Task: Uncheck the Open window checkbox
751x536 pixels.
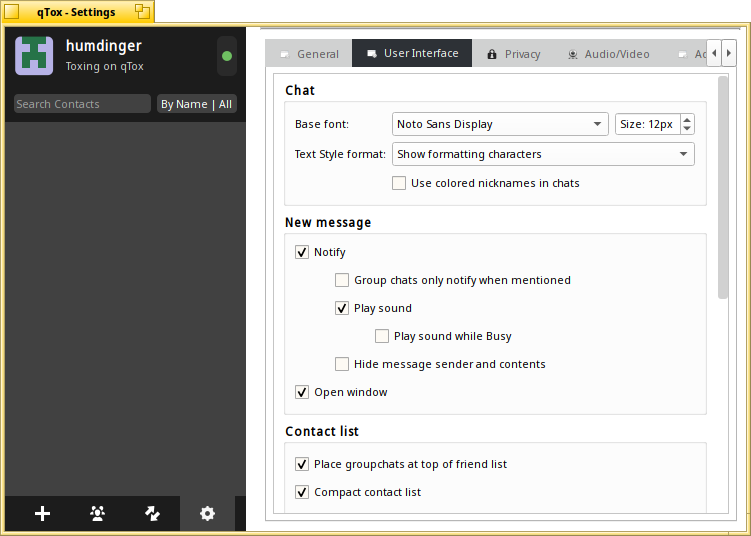Action: pyautogui.click(x=302, y=392)
